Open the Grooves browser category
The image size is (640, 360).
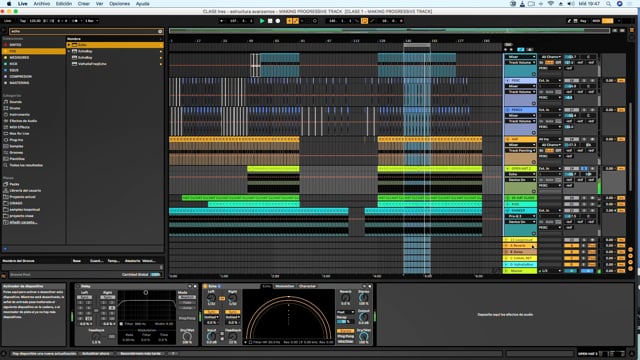click(16, 153)
